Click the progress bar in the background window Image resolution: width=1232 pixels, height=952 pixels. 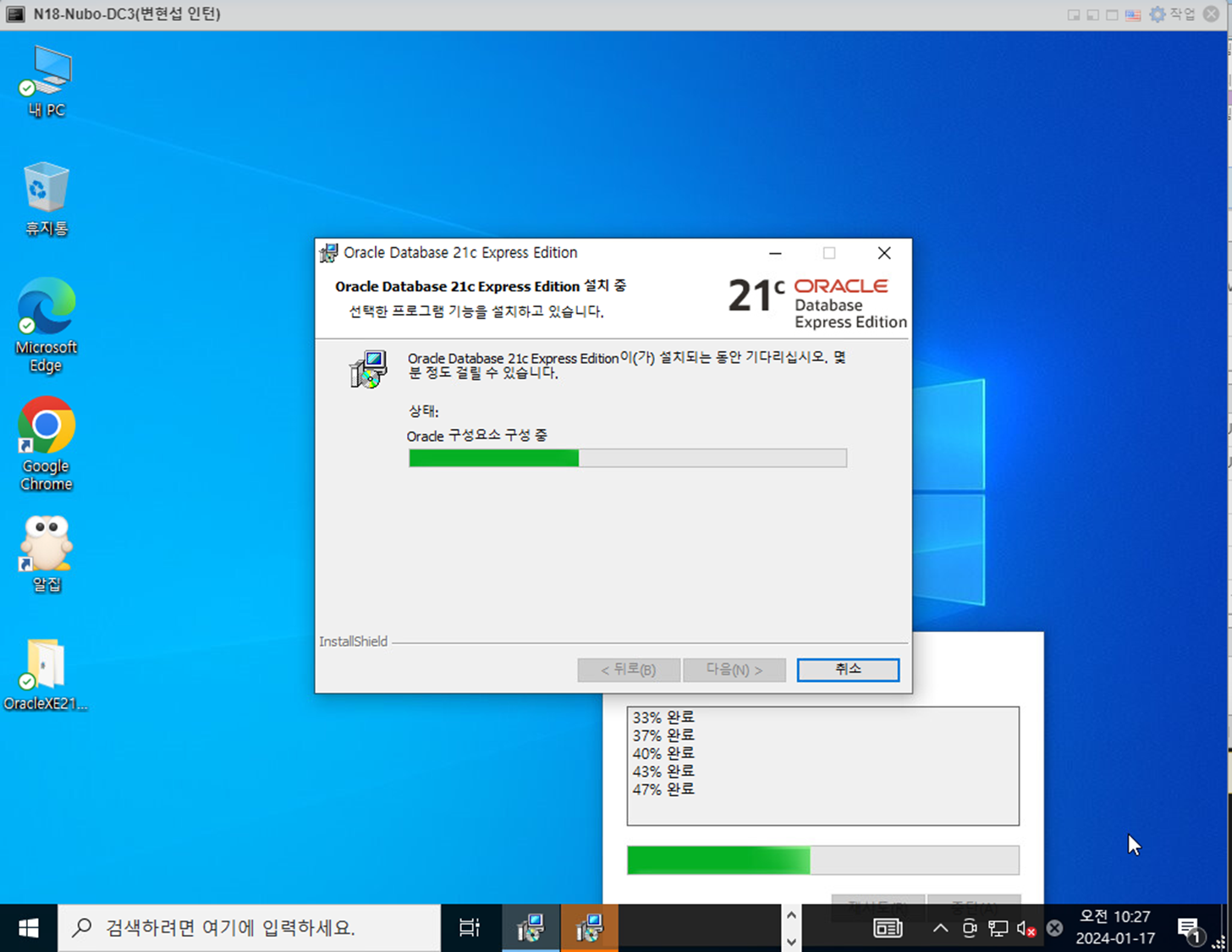pyautogui.click(x=822, y=860)
